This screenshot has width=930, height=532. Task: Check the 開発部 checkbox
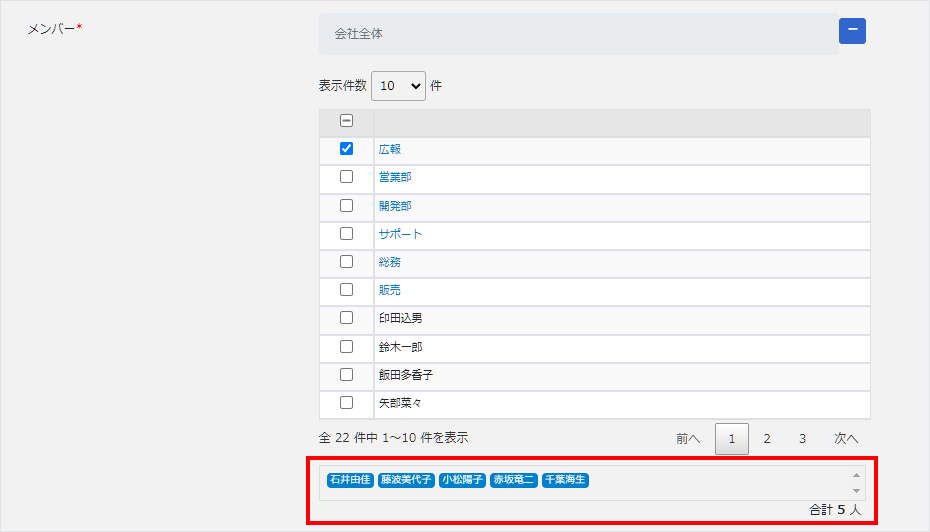[346, 205]
